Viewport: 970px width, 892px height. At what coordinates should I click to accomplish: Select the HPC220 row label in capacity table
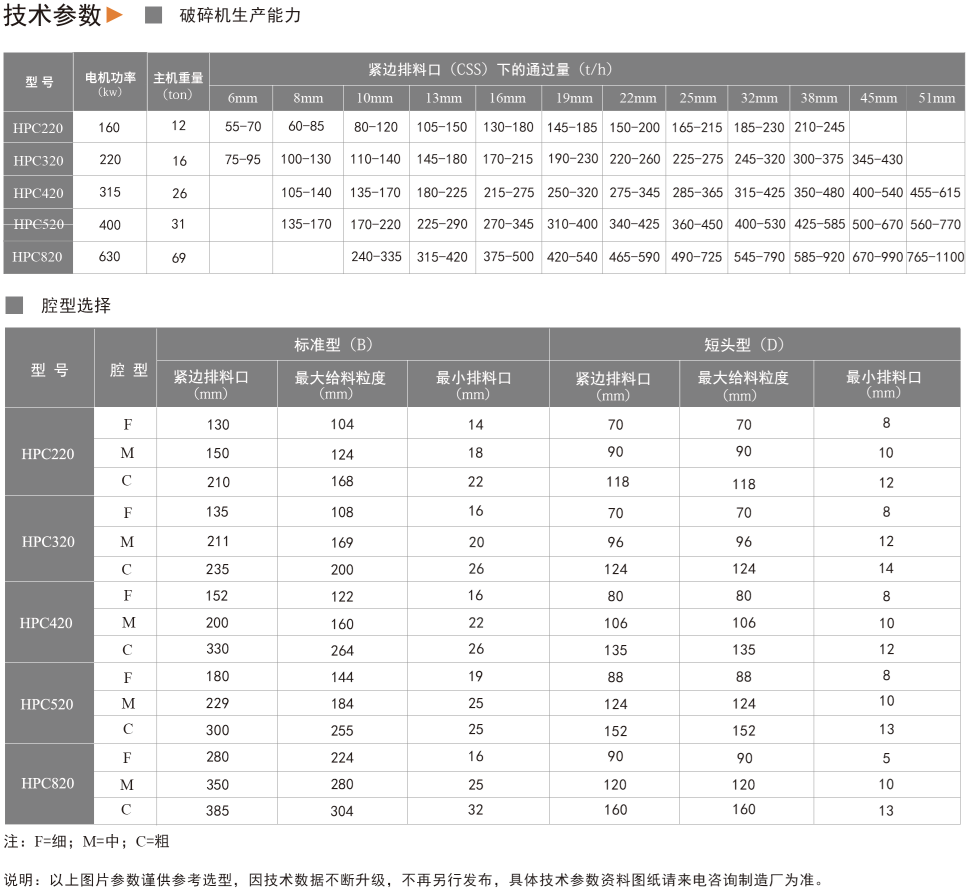coord(38,128)
